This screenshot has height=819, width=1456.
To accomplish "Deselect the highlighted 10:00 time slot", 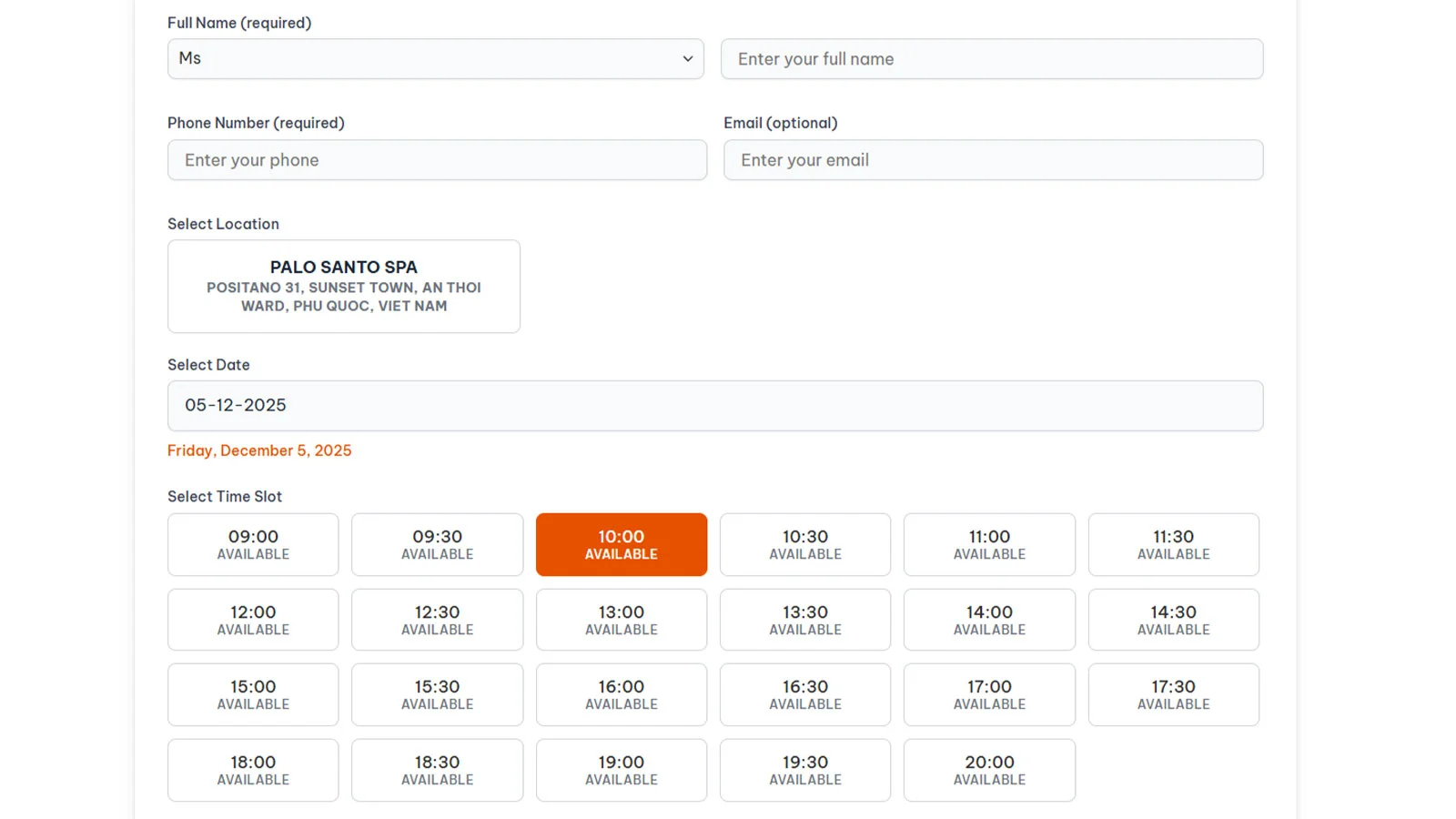I will tap(621, 544).
